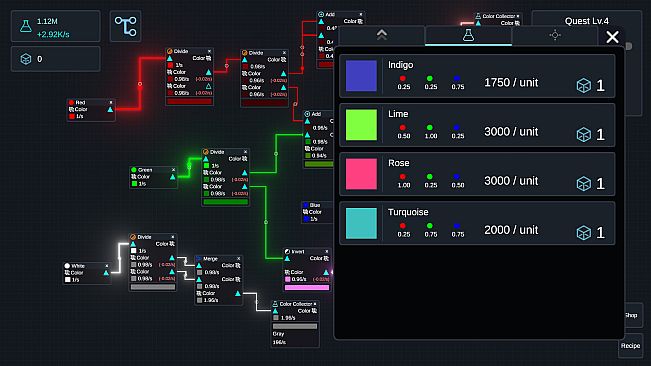Click the '2000 / unit' Turquoise price
This screenshot has height=366, width=651.
tap(511, 230)
